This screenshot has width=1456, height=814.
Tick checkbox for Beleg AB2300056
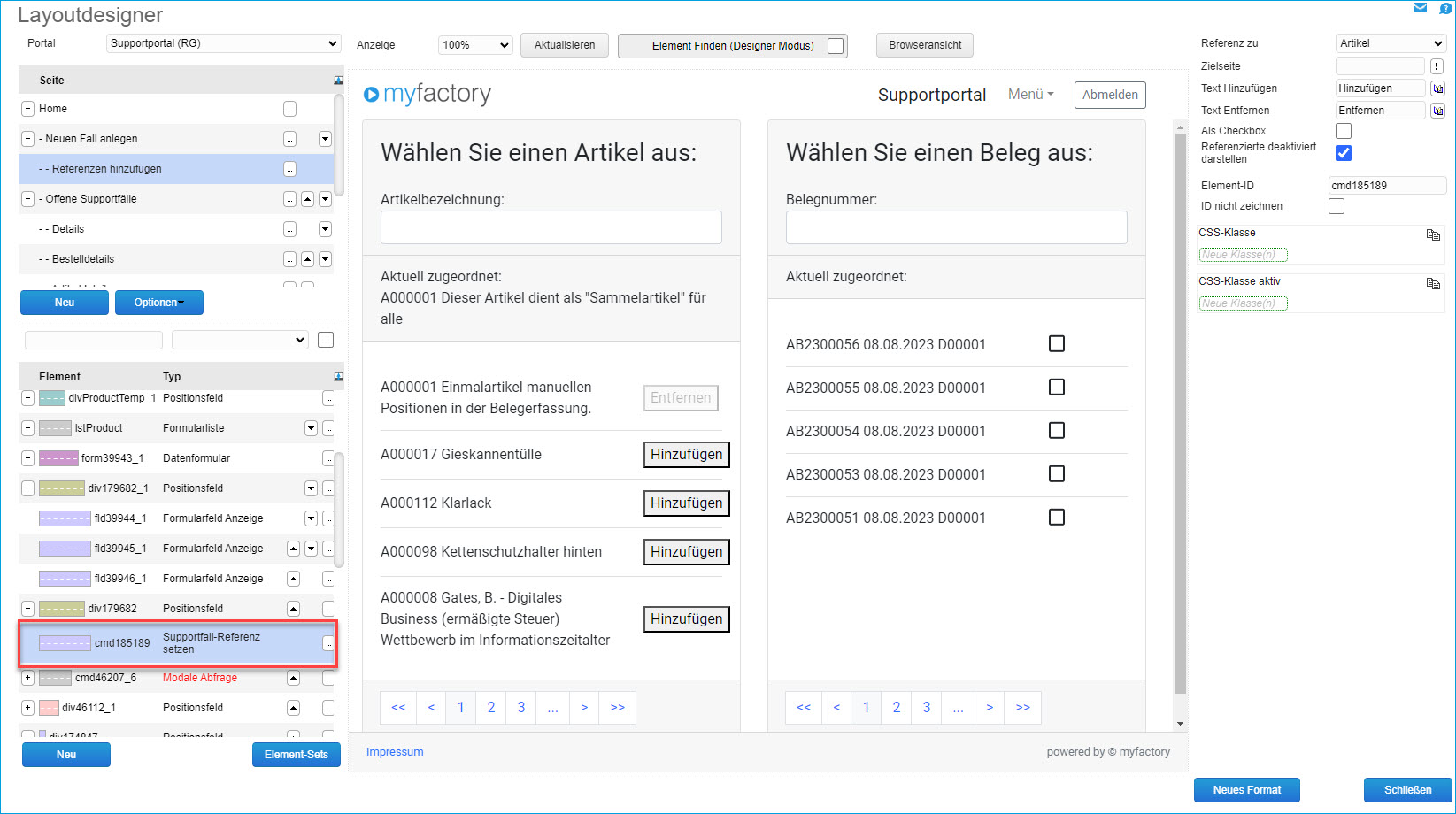point(1056,344)
